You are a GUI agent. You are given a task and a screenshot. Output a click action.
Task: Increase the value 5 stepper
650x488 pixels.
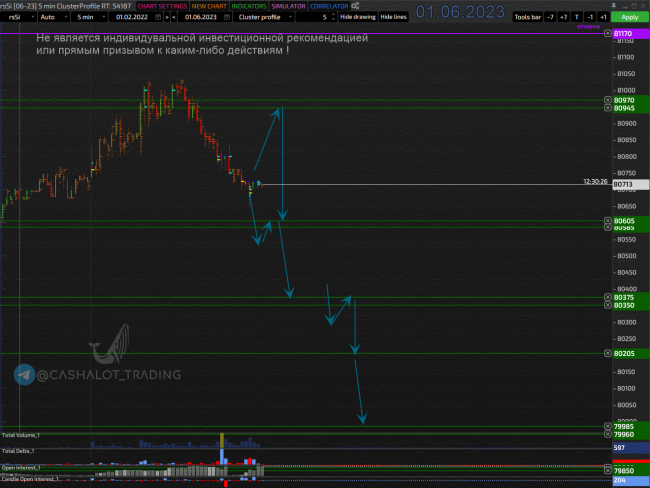[333, 15]
